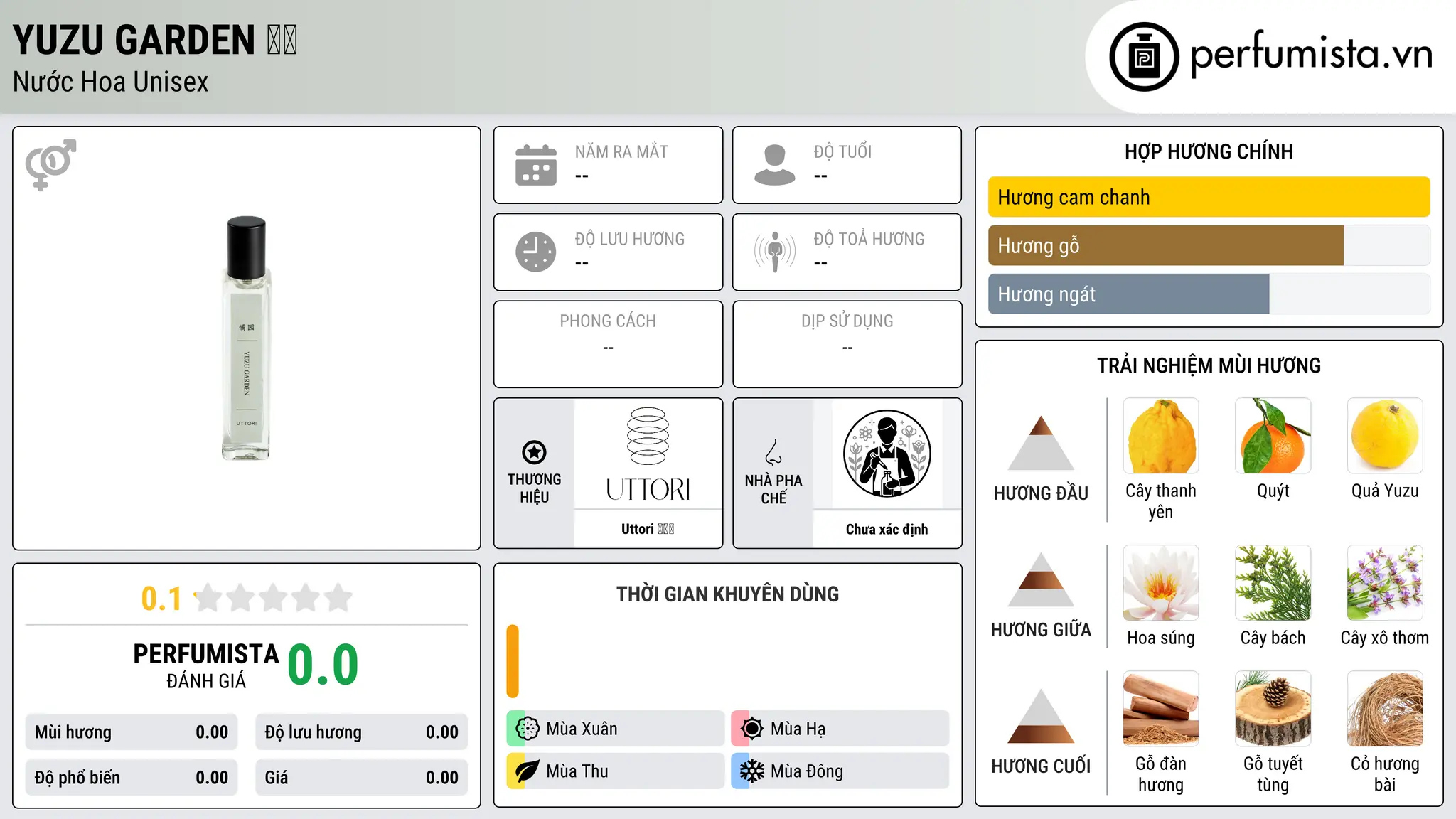Image resolution: width=1456 pixels, height=819 pixels.
Task: Open the Uttori brand name link
Action: (648, 529)
